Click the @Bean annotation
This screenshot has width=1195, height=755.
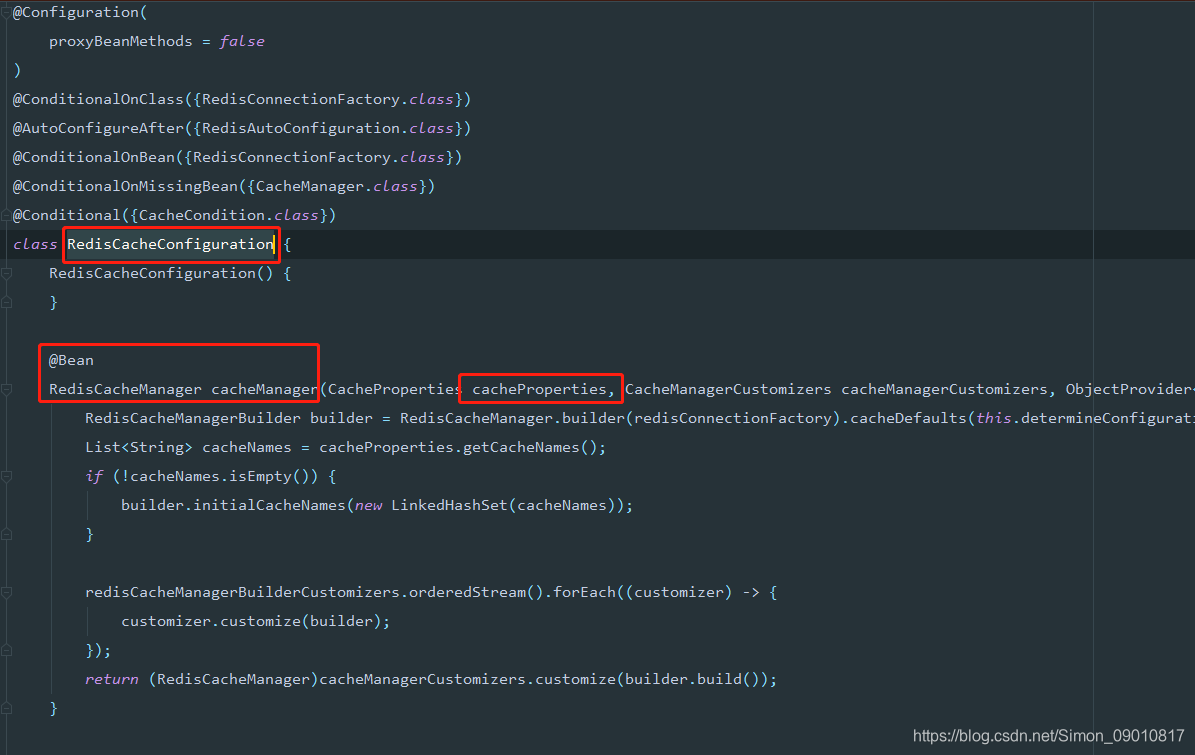pyautogui.click(x=71, y=360)
